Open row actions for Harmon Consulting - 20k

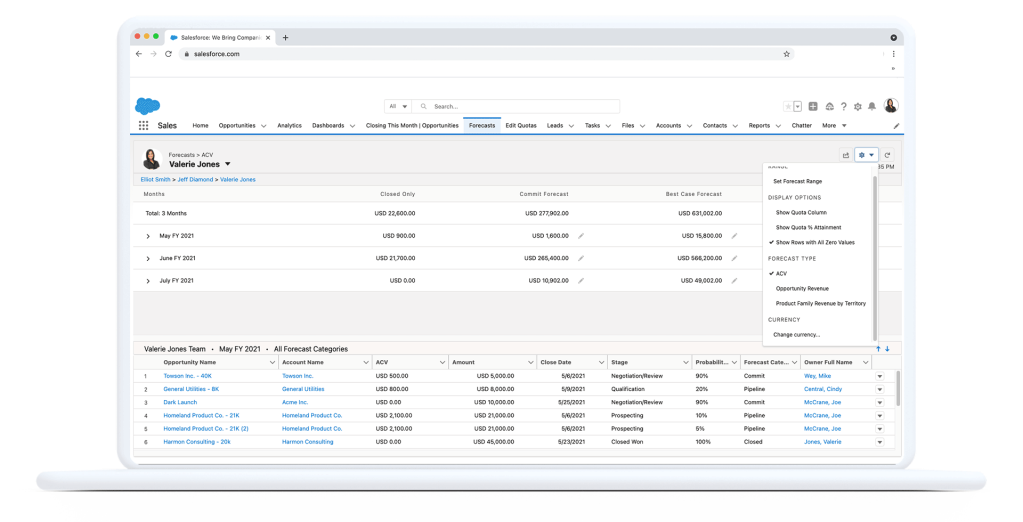(879, 442)
